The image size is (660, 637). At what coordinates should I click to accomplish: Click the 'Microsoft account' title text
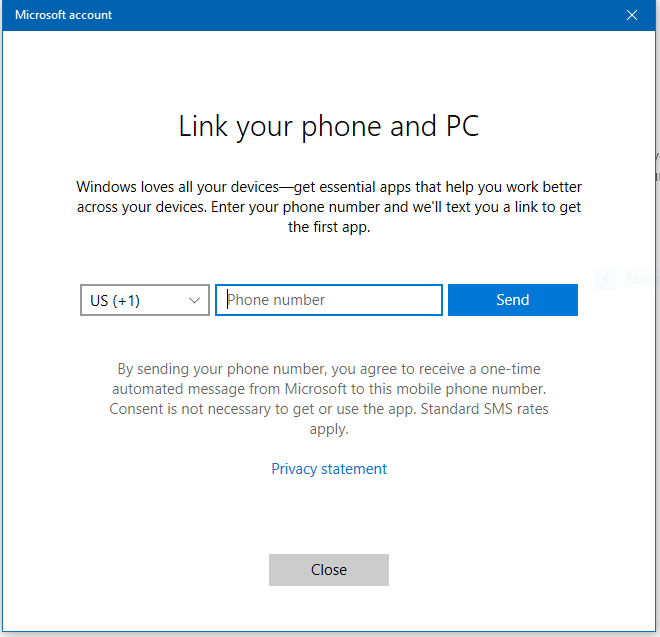tap(64, 15)
